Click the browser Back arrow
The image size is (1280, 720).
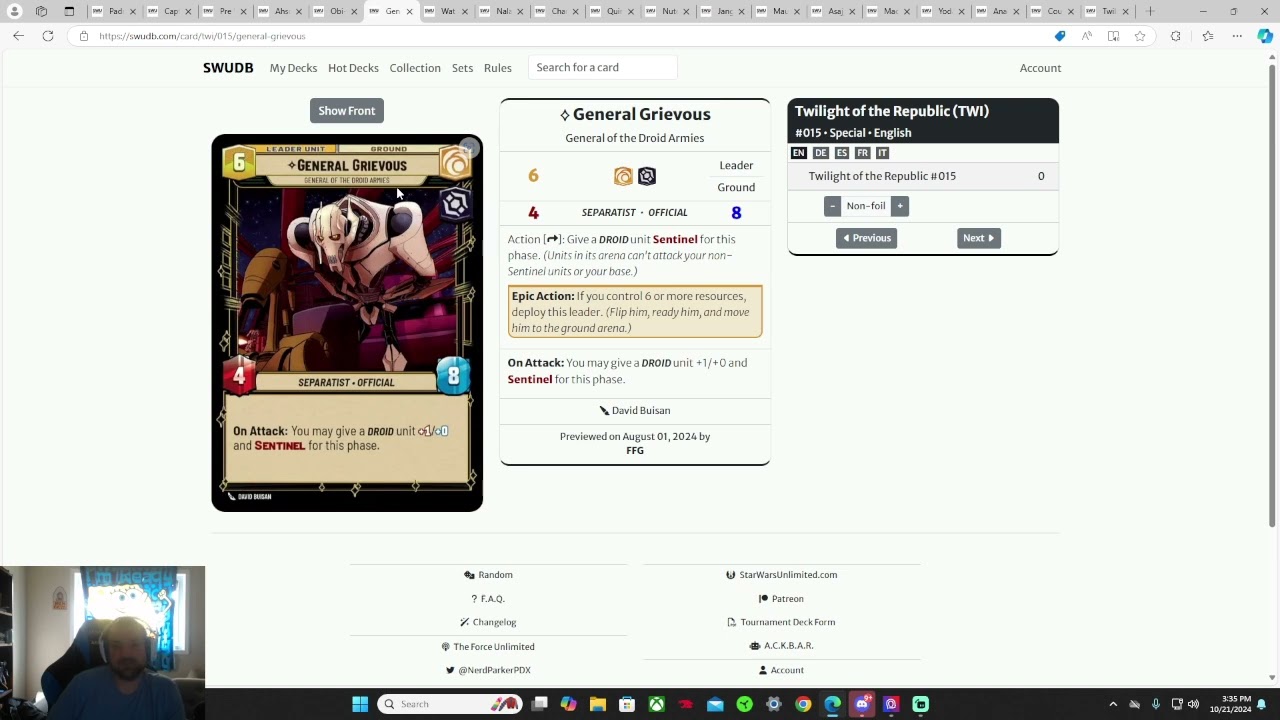[18, 36]
